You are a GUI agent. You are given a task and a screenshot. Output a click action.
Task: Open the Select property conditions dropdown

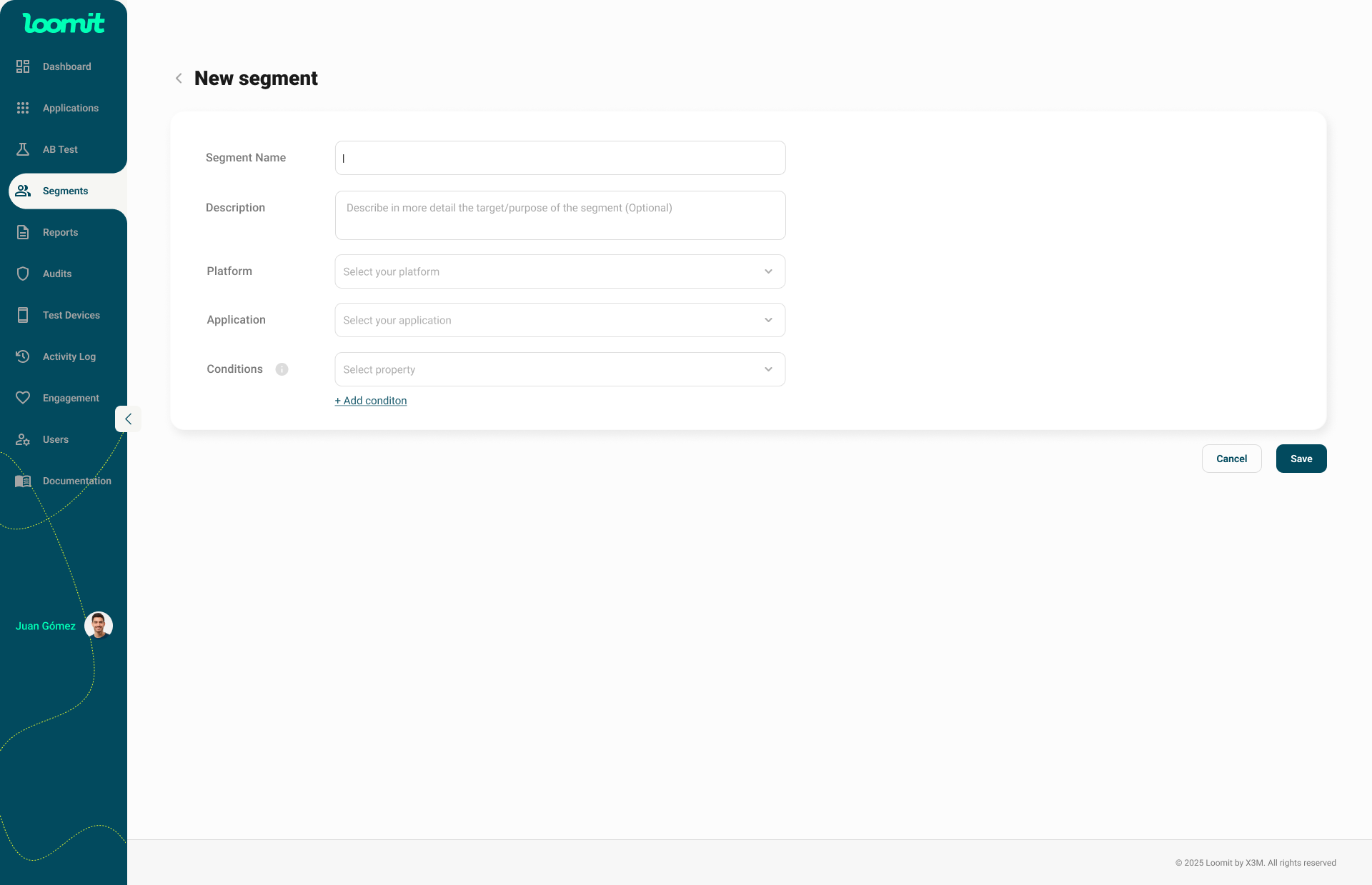click(x=560, y=369)
